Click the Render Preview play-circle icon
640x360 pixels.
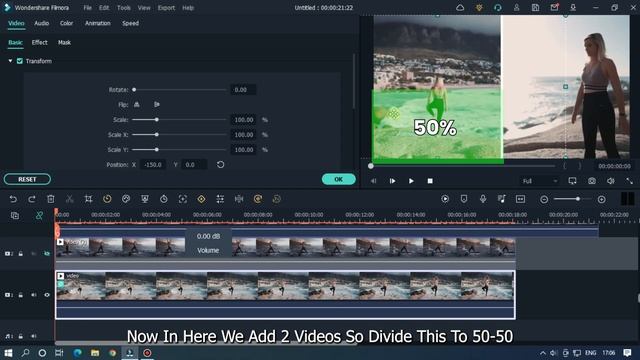coord(445,199)
